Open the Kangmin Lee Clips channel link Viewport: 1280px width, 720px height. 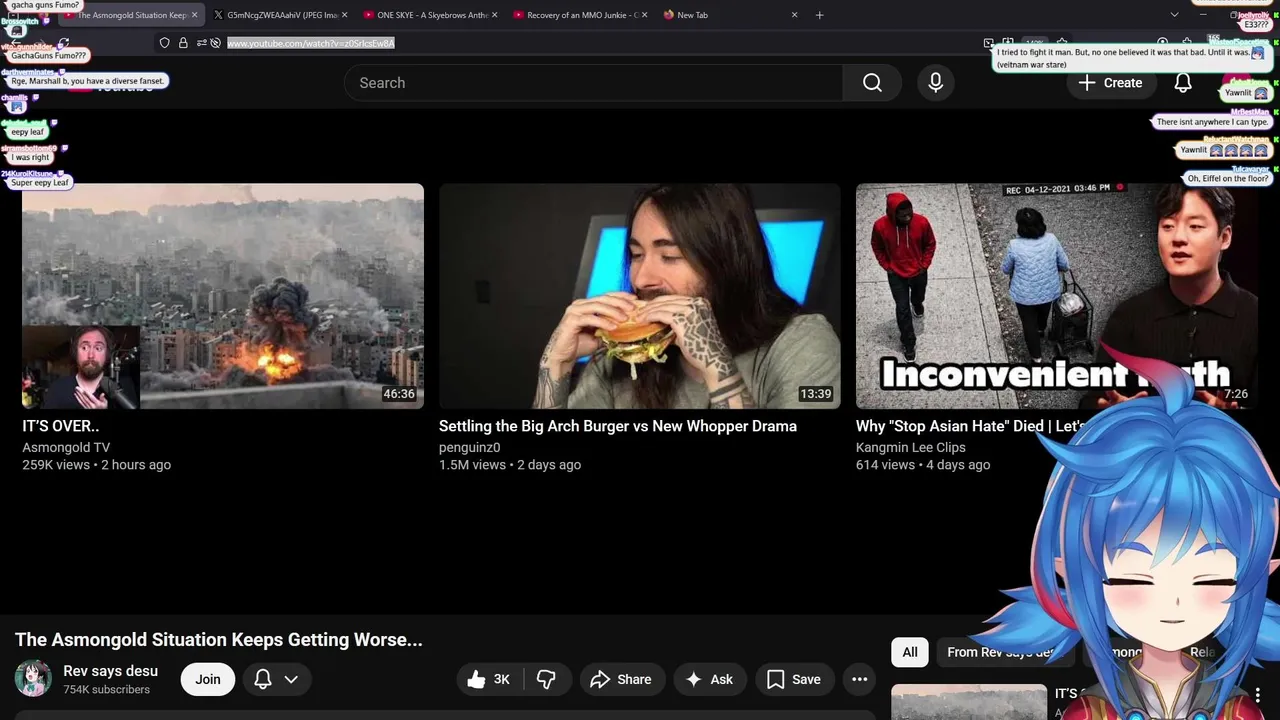coord(910,447)
